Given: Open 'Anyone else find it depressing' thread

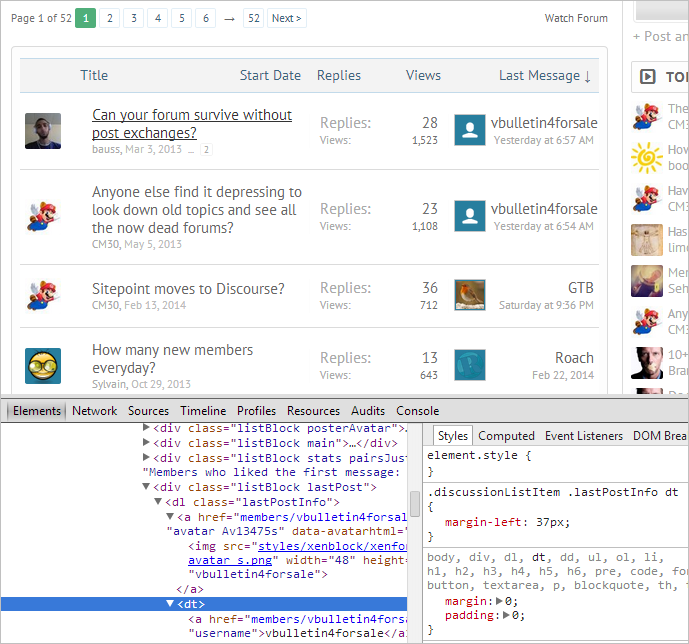Looking at the screenshot, I should 196,210.
